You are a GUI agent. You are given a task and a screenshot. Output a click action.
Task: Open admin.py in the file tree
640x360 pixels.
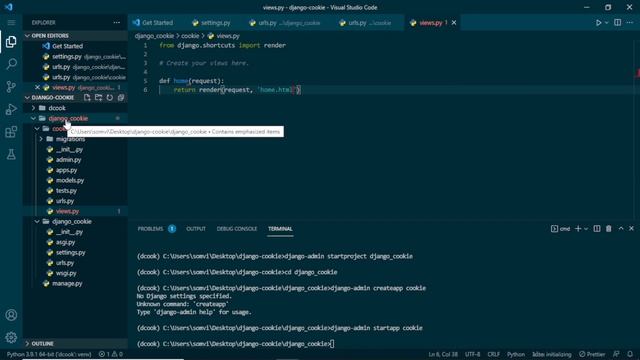click(x=68, y=160)
